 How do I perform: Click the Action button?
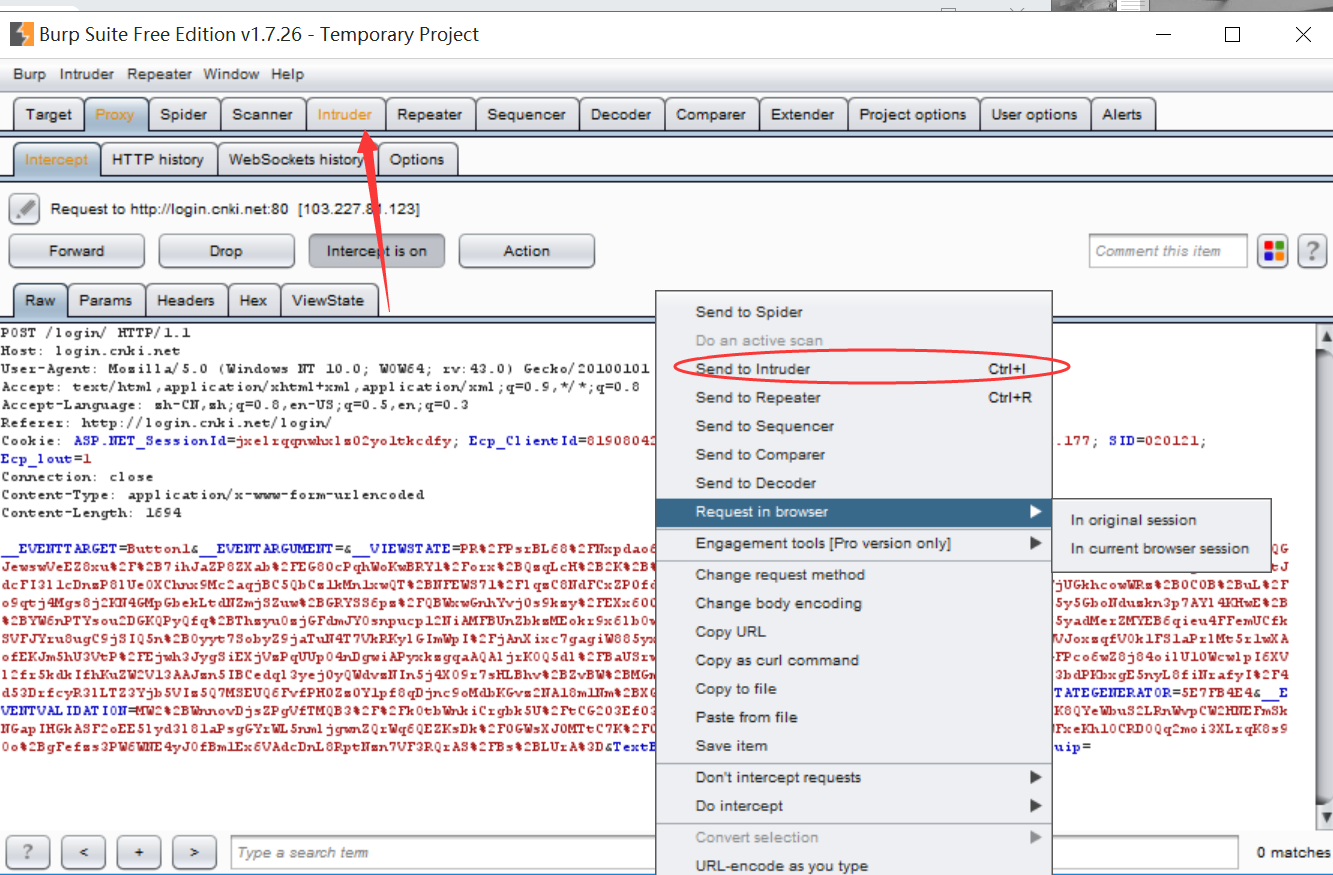(527, 251)
